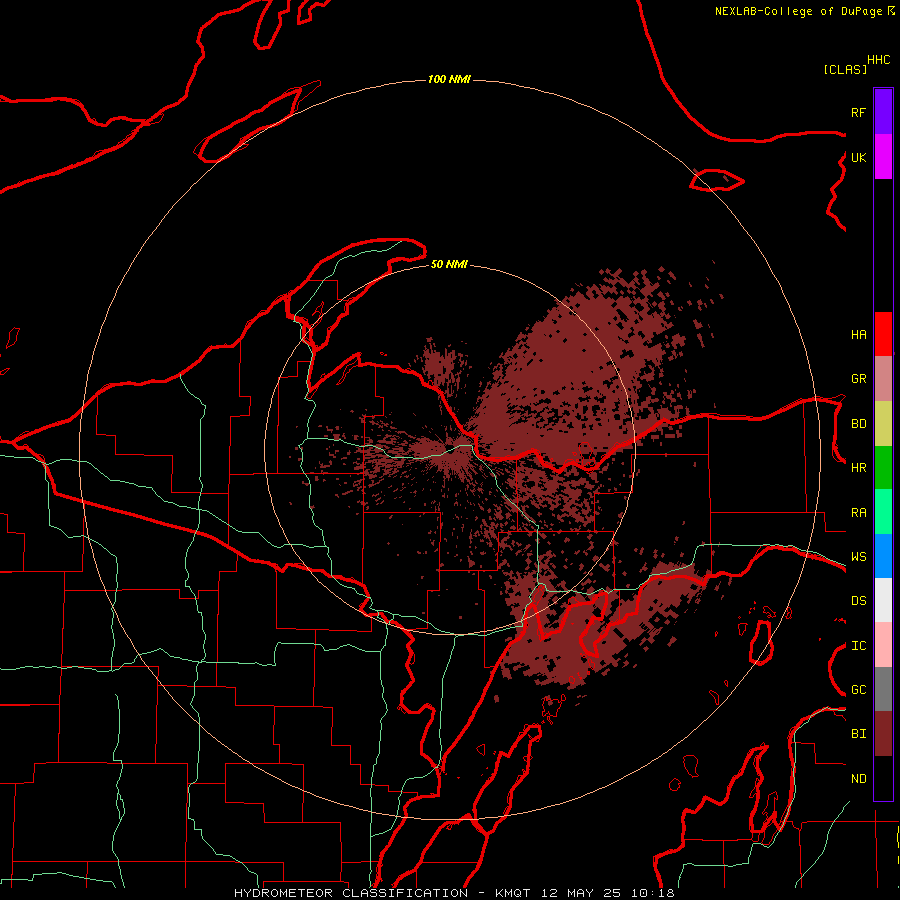Screen dimensions: 900x900
Task: Click the GR legend color swatch
Action: 883,379
